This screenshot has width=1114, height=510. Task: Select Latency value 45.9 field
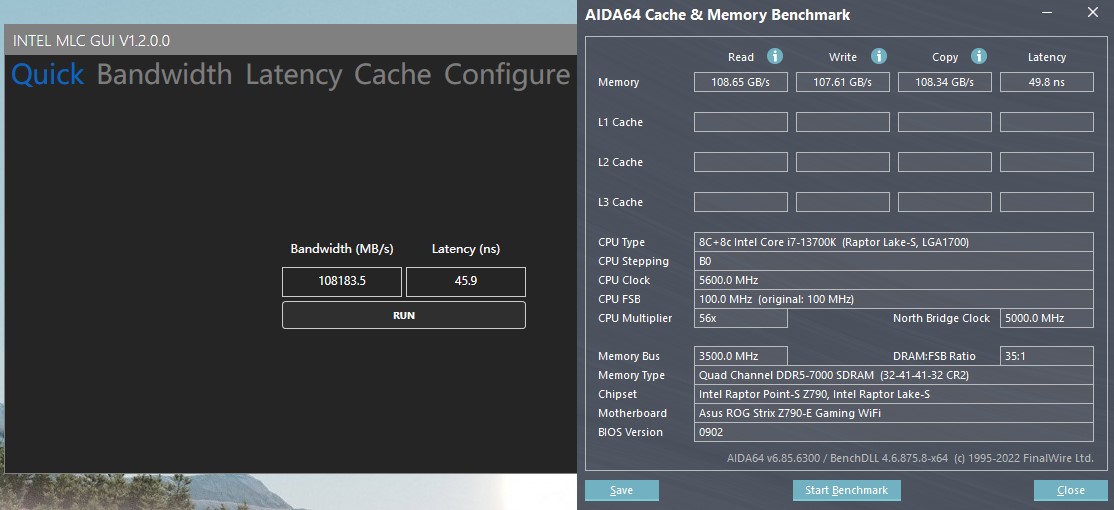[465, 281]
